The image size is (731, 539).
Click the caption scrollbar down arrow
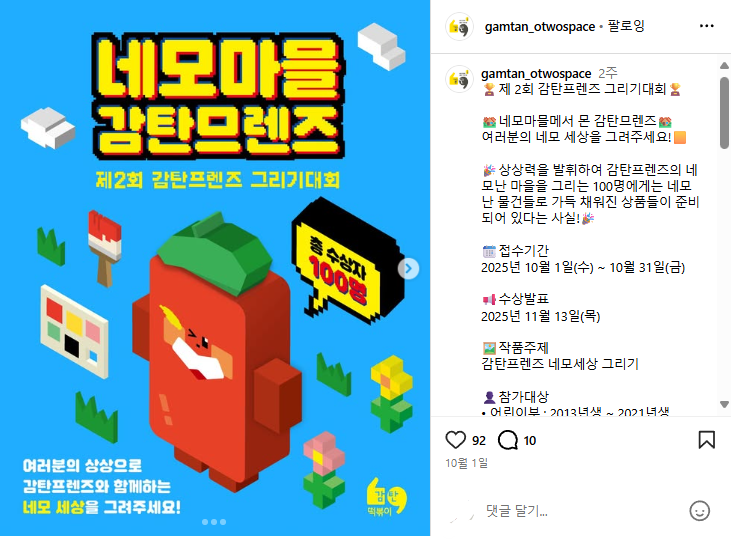(724, 404)
